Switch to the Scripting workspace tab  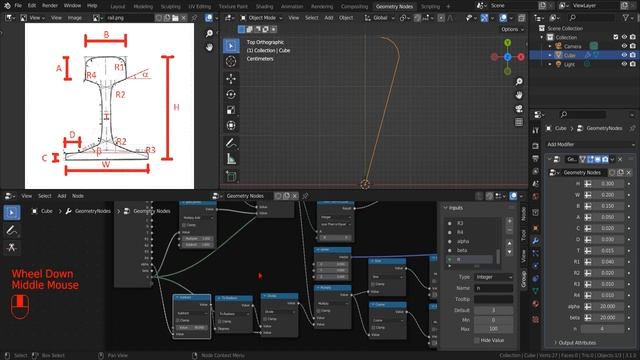coord(430,7)
